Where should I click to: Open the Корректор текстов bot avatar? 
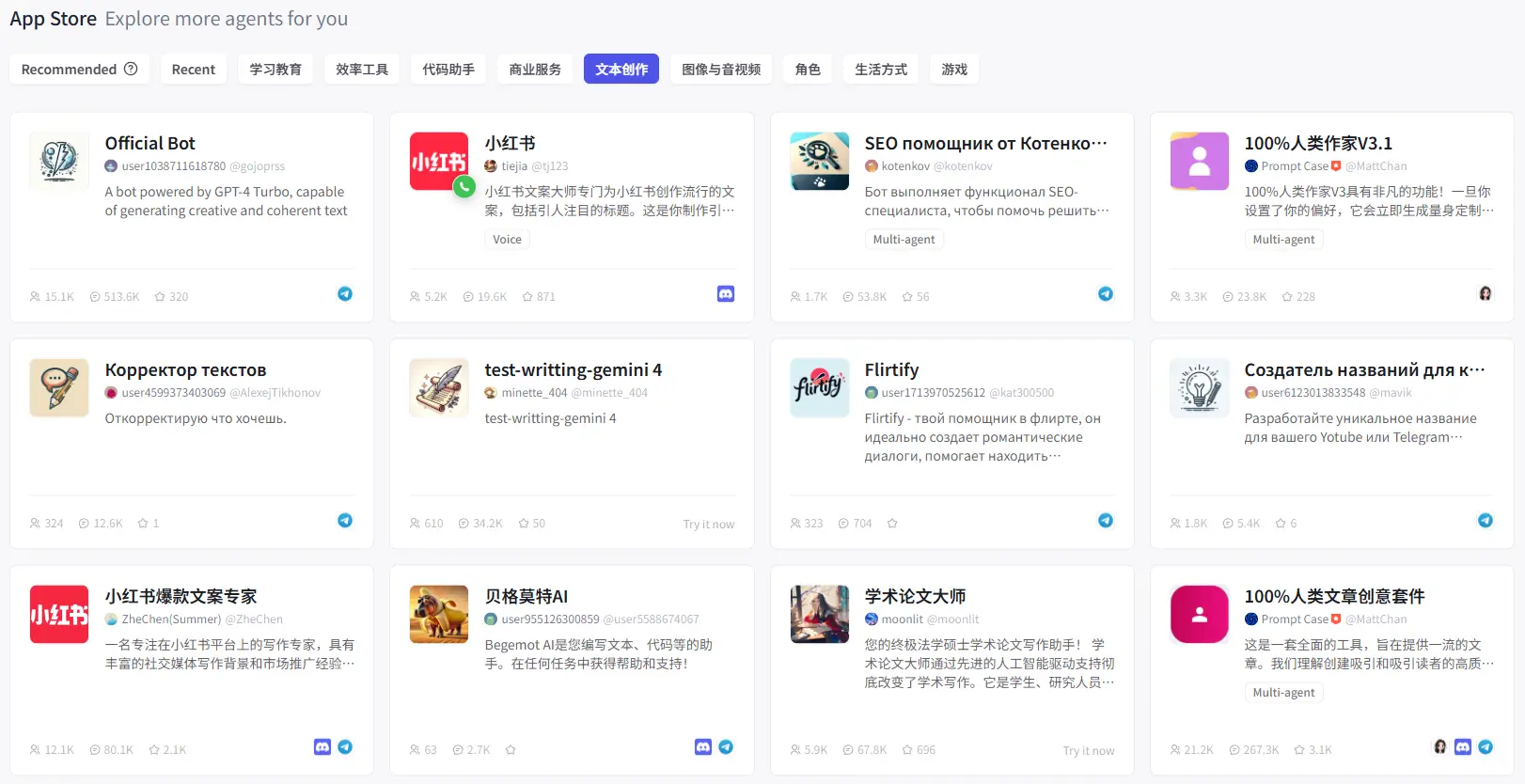59,387
